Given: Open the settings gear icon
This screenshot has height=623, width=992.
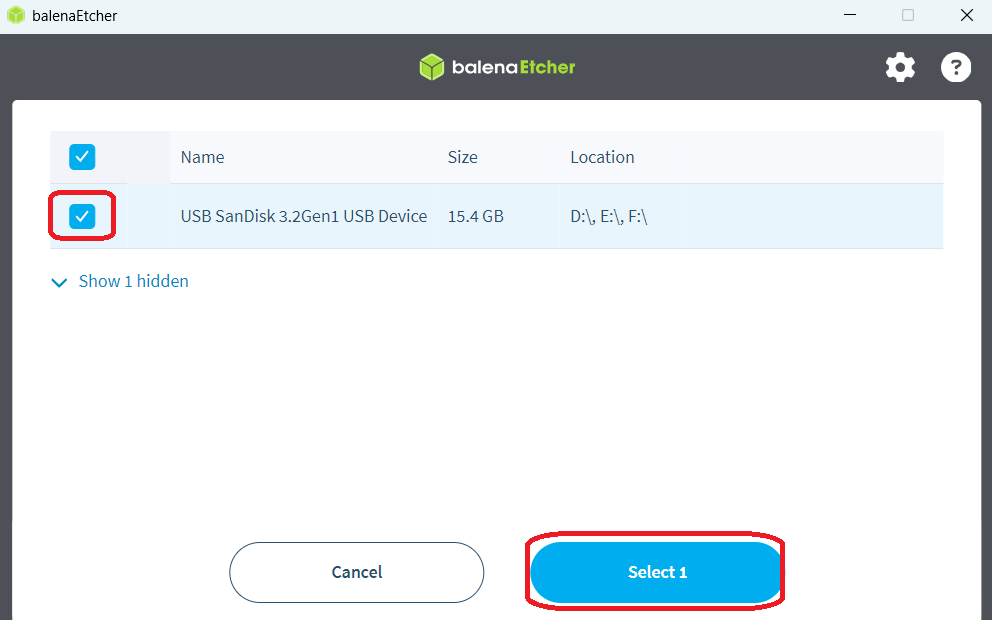Looking at the screenshot, I should (900, 67).
